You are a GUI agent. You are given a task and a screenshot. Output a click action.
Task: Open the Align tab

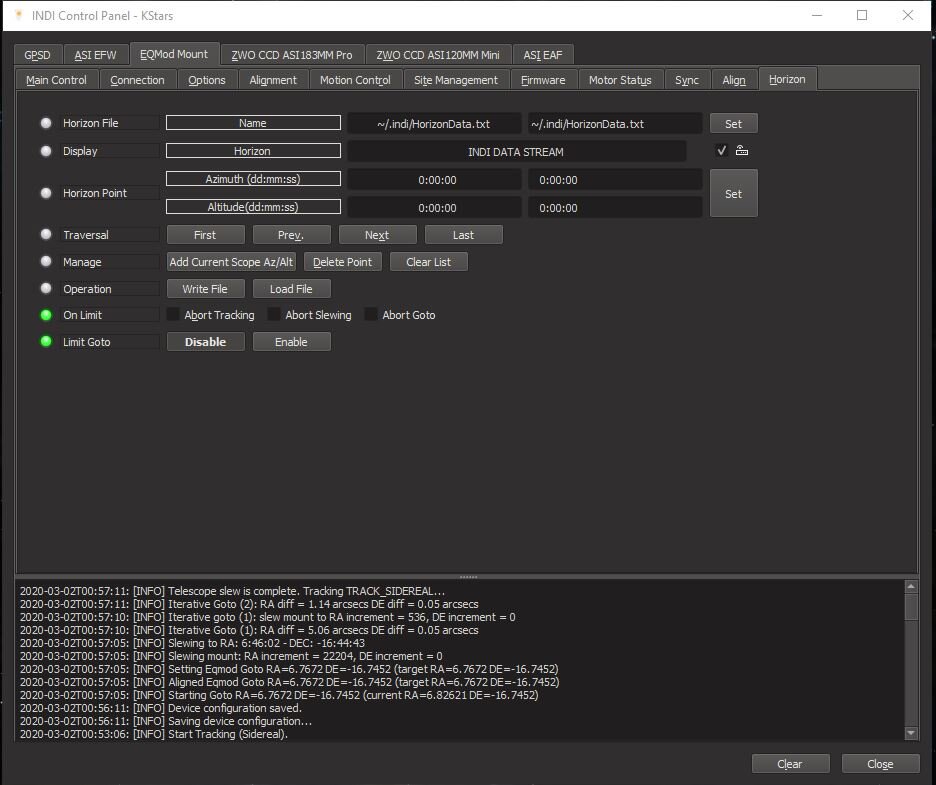point(734,80)
